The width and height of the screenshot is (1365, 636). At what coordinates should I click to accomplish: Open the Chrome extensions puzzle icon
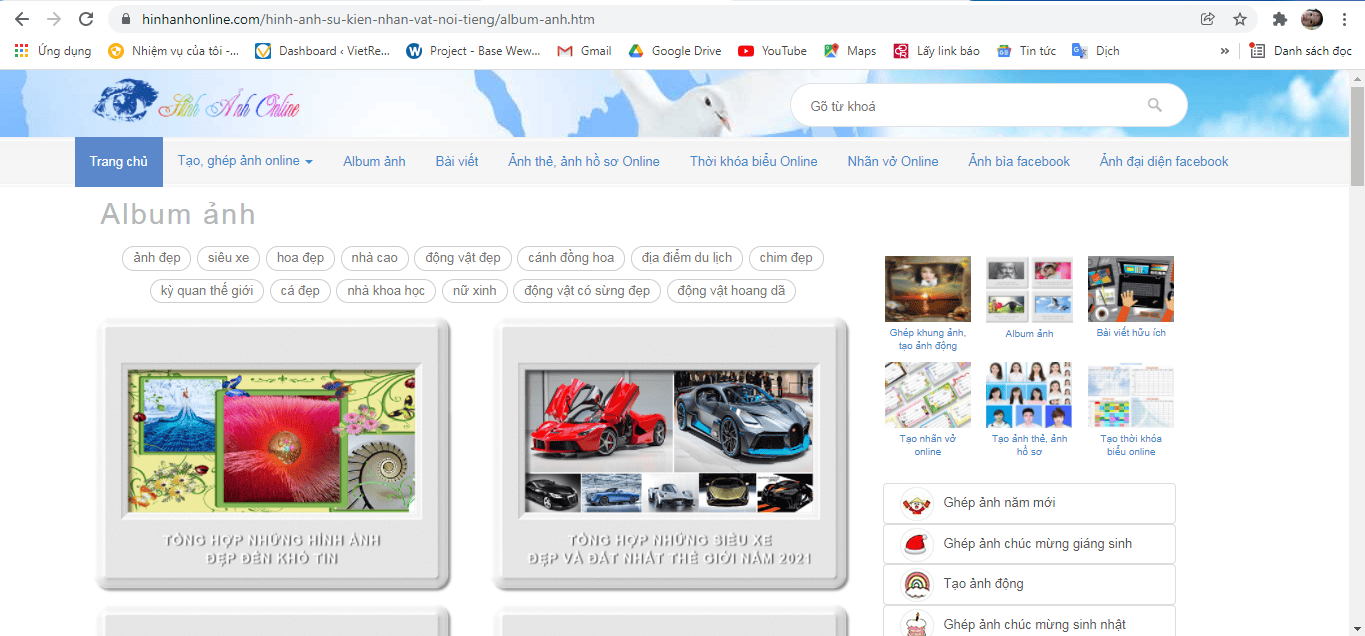pyautogui.click(x=1279, y=19)
